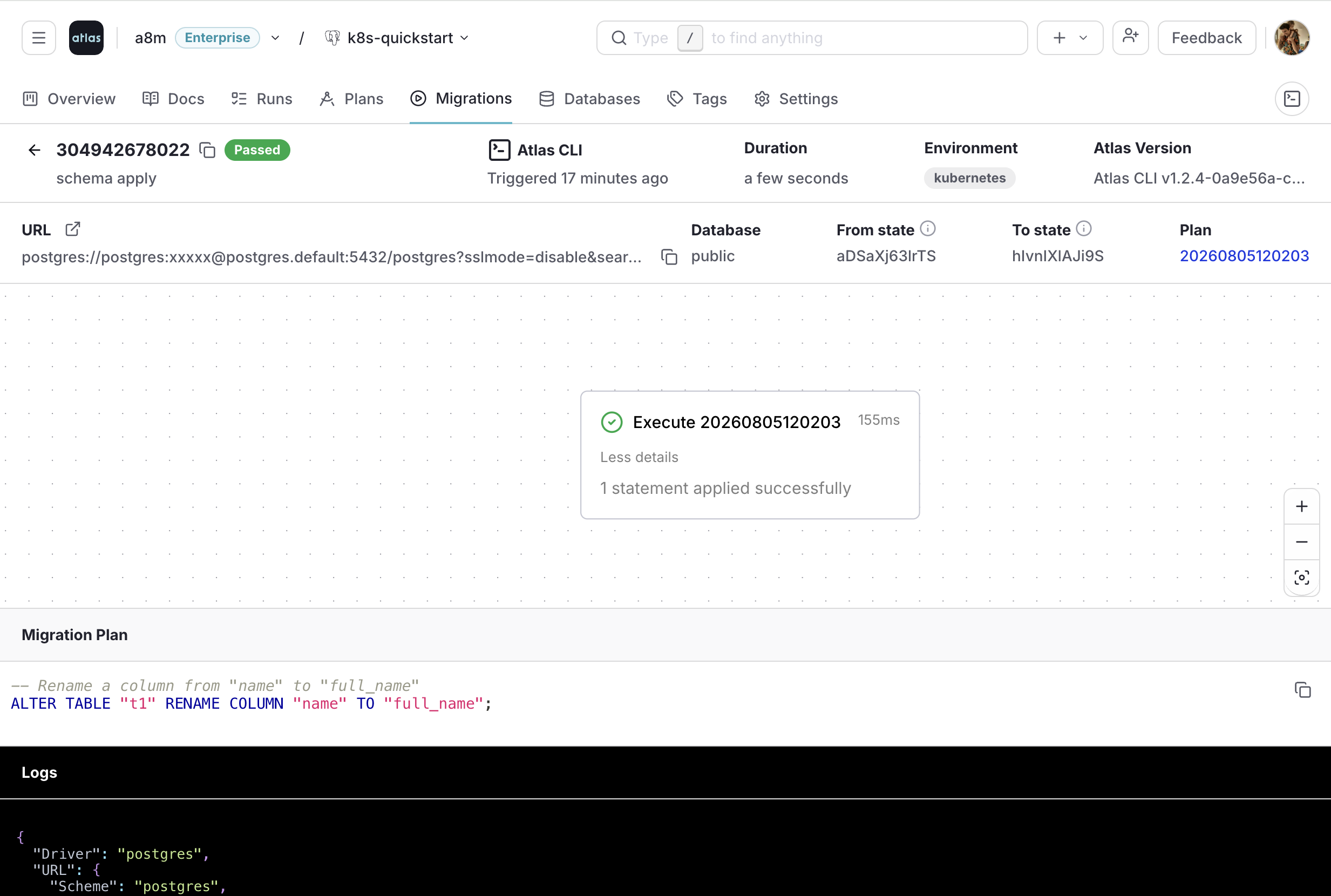Click the postgres URL text
The height and width of the screenshot is (896, 1331).
331,256
